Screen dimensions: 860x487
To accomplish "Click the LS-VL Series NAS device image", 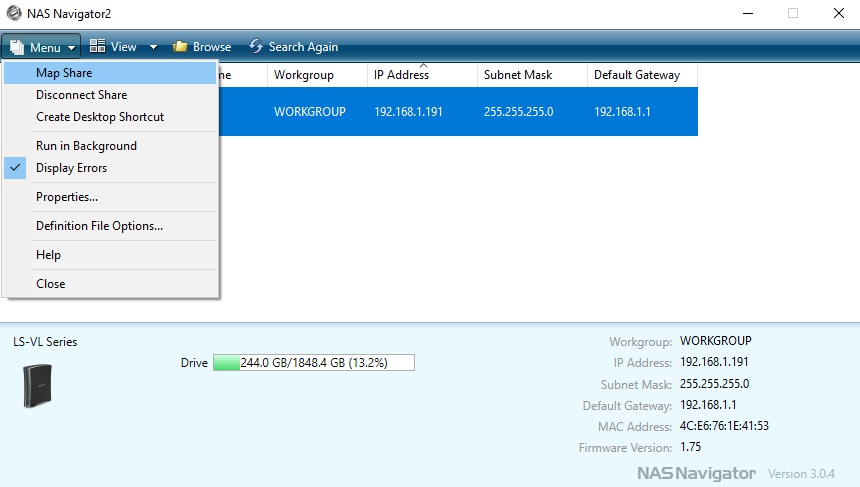I will (x=37, y=386).
